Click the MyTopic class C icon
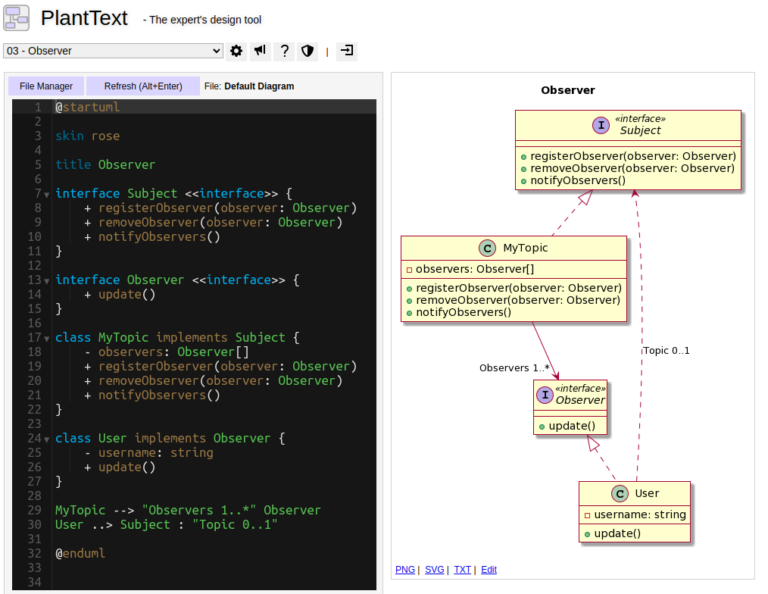Image resolution: width=768 pixels, height=594 pixels. 487,248
